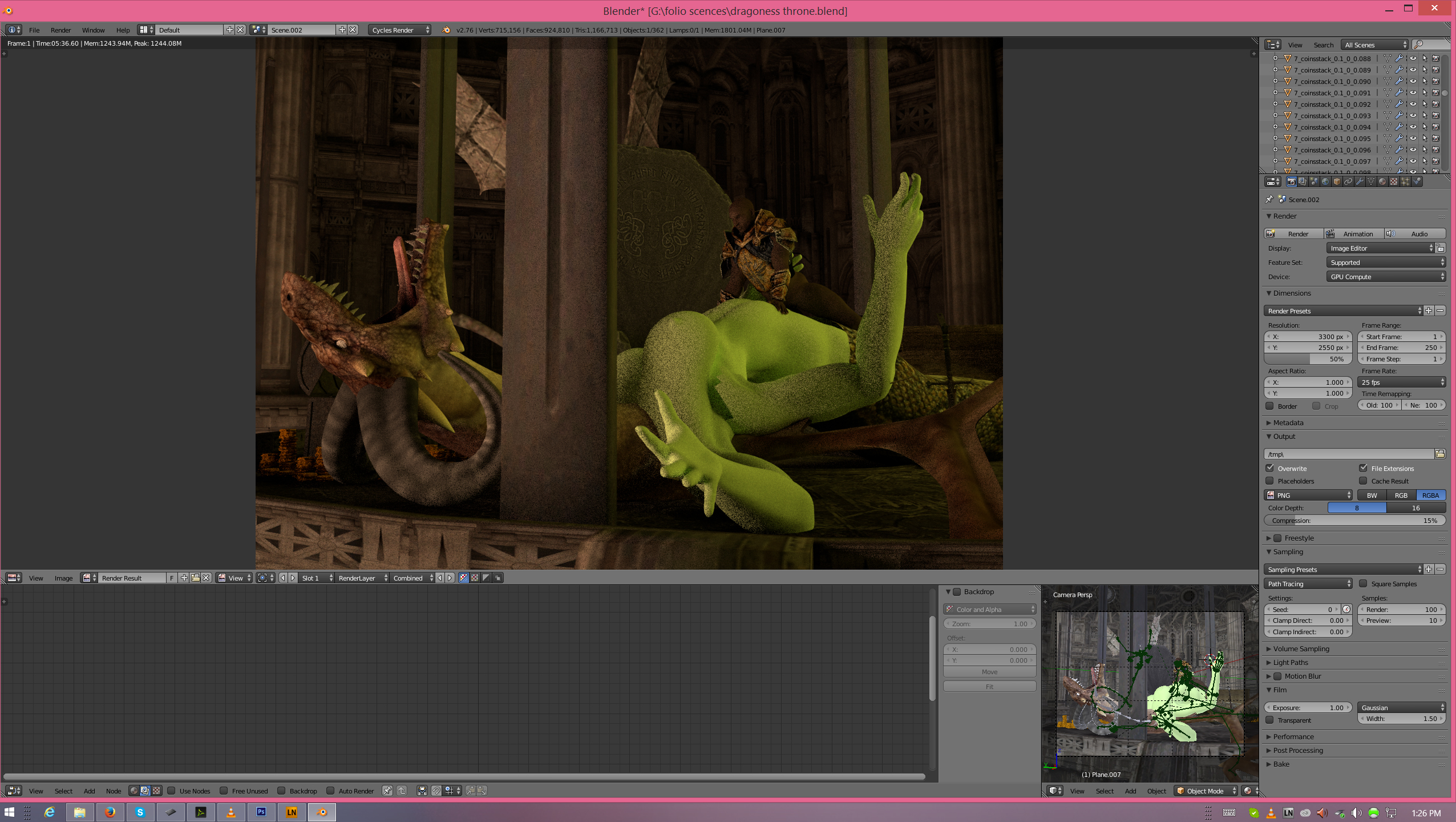Open the Particles properties tab

click(1405, 182)
